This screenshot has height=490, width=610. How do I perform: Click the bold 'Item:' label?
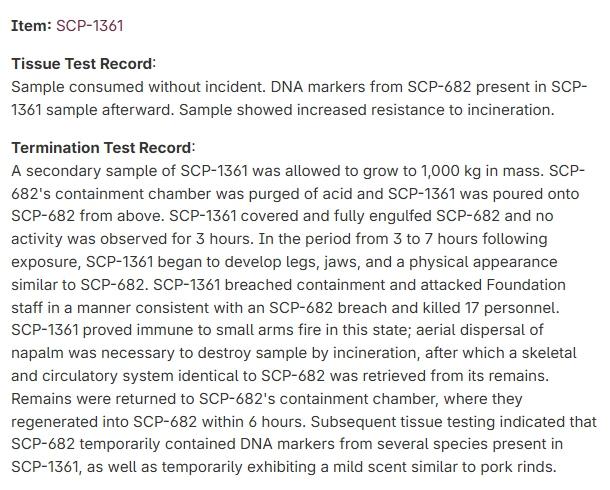point(31,26)
